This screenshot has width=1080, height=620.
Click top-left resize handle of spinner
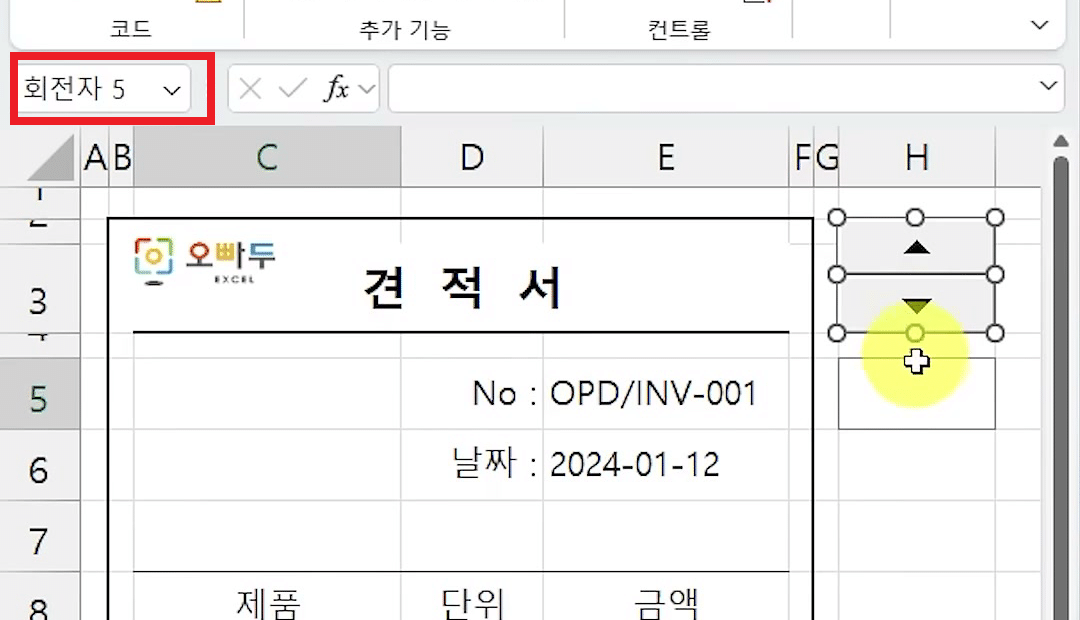click(836, 218)
